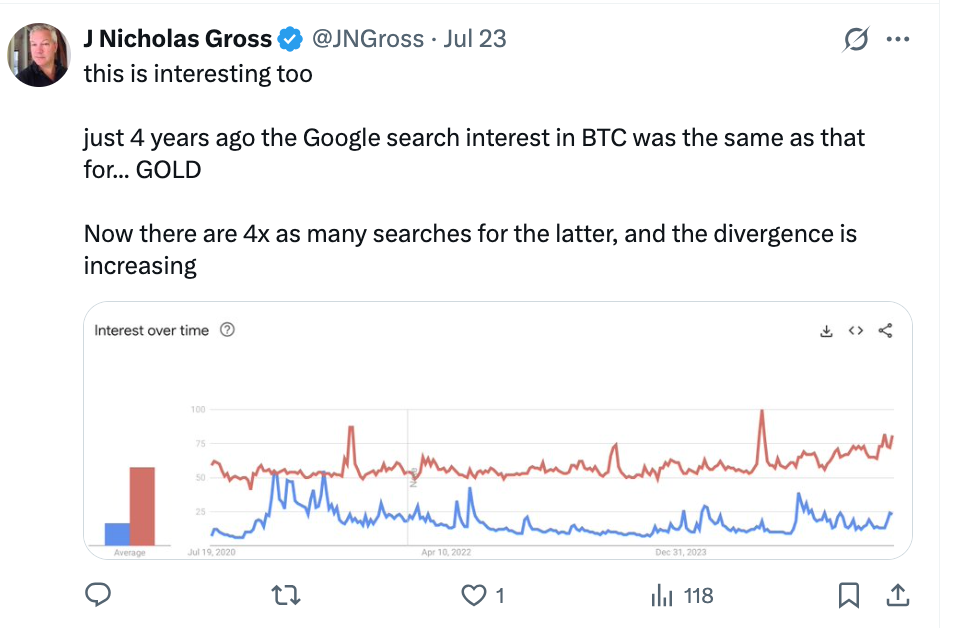954x628 pixels.
Task: Open the Interest over time help icon
Action: point(227,331)
